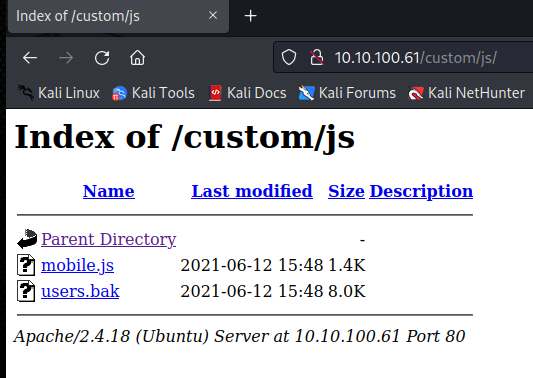The image size is (533, 378).
Task: Click the file icon beside users.bak
Action: coord(26,291)
